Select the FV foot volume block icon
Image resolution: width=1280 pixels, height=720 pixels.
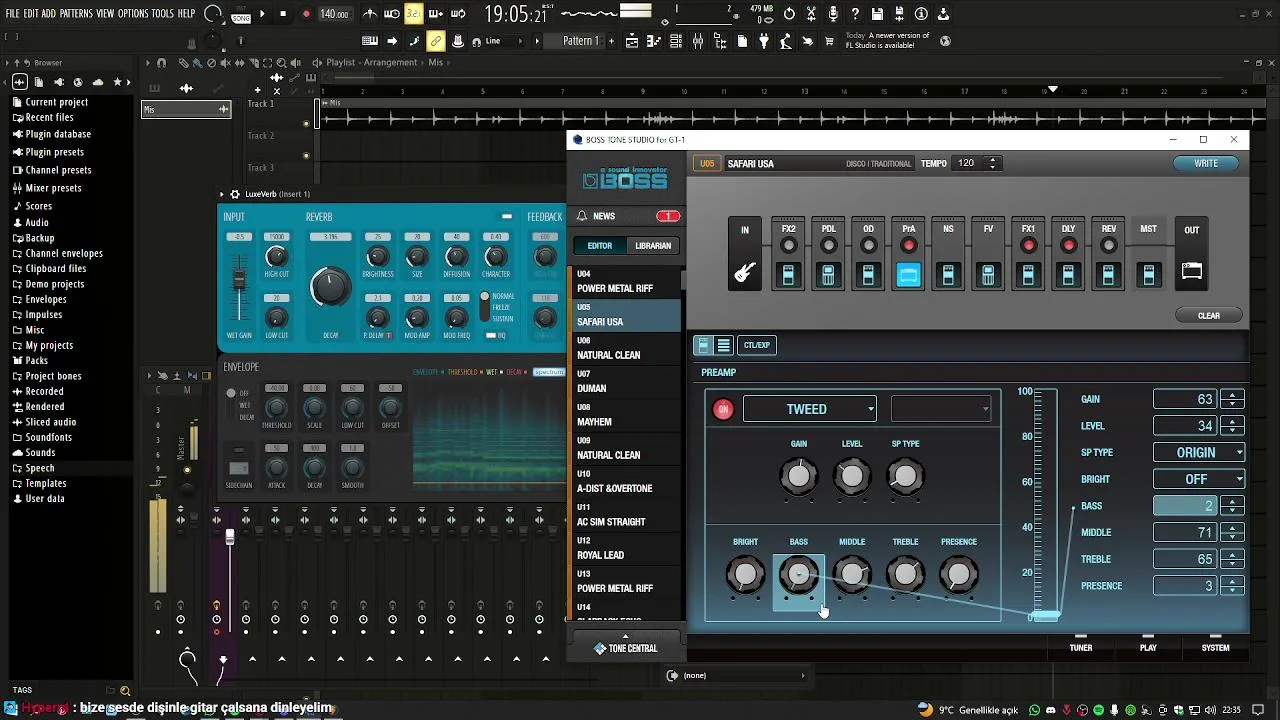point(988,275)
